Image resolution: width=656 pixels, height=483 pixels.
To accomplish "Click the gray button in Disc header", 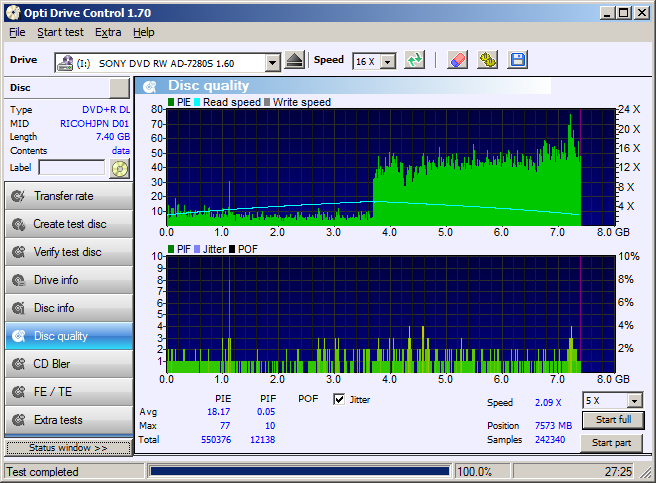I will coord(119,88).
